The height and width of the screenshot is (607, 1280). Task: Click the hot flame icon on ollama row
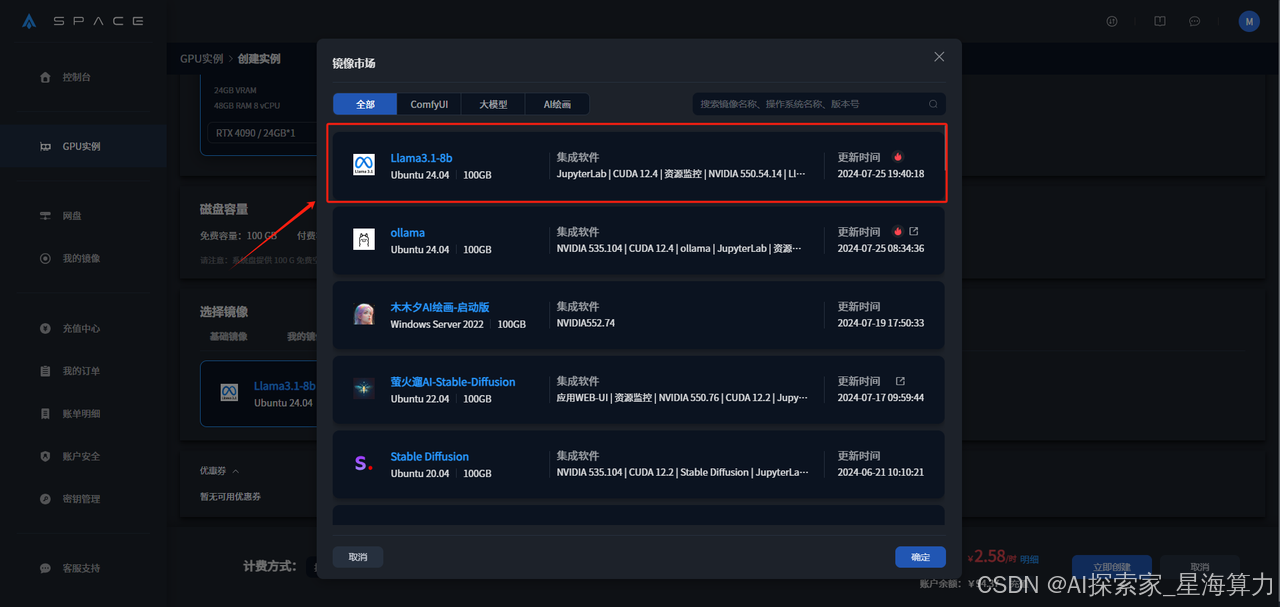click(x=898, y=232)
